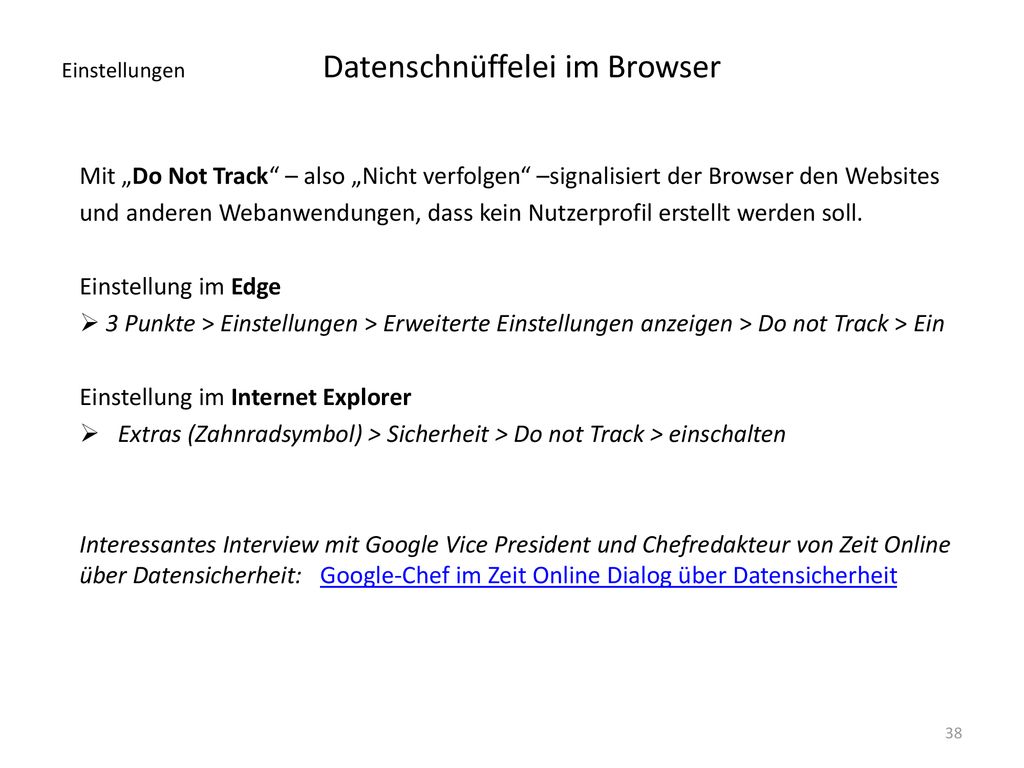Click the bold Do Not Track text

tap(200, 176)
